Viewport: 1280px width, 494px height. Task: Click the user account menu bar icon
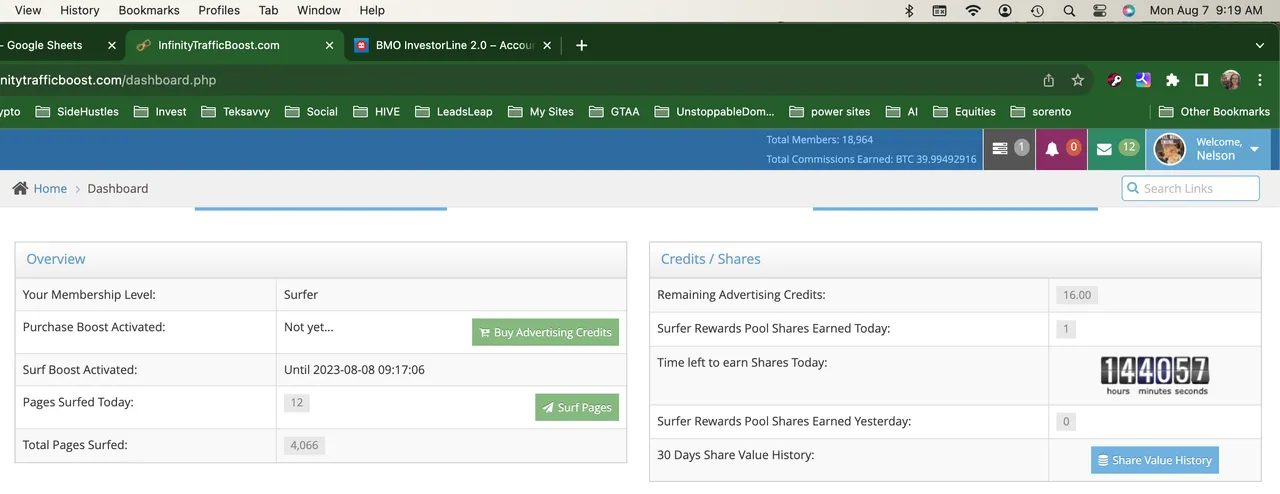pos(1005,10)
